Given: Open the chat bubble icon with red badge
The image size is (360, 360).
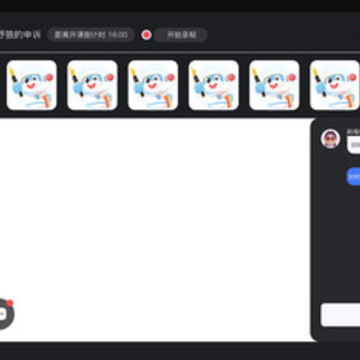Looking at the screenshot, I should pos(3,314).
